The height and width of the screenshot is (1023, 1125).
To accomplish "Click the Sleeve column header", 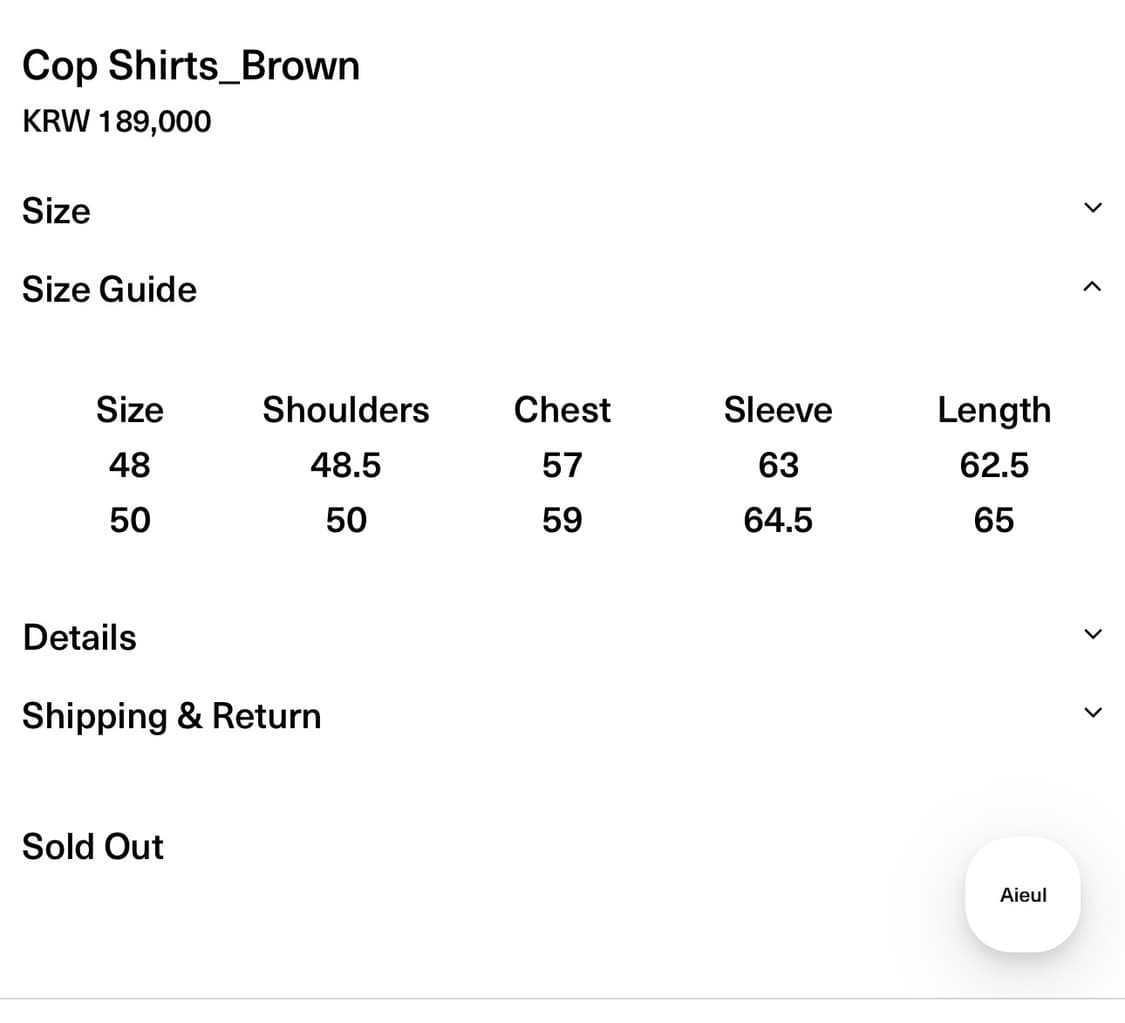I will (x=778, y=409).
